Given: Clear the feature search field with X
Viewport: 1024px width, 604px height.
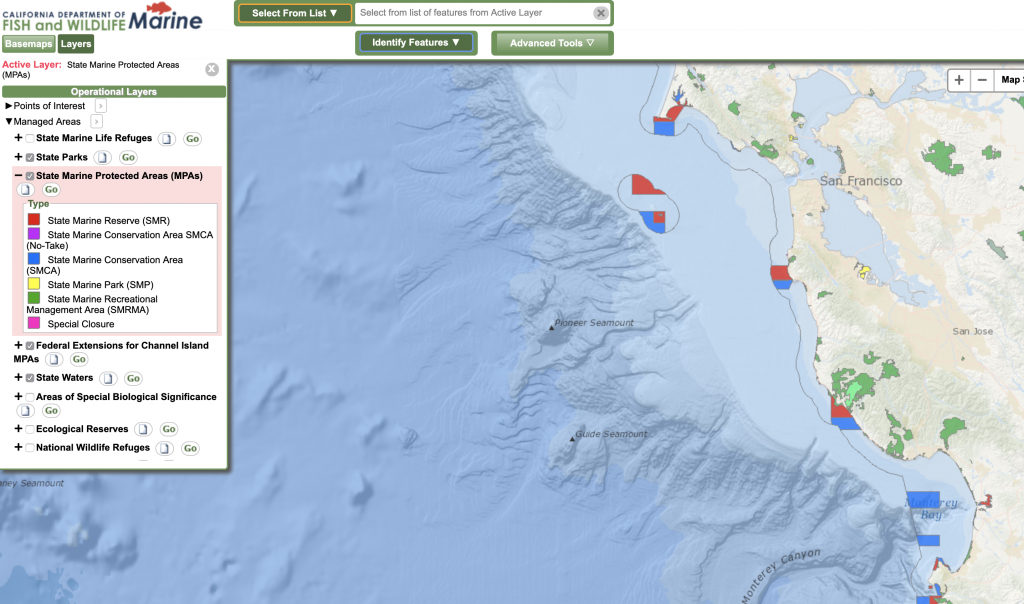Looking at the screenshot, I should 600,13.
